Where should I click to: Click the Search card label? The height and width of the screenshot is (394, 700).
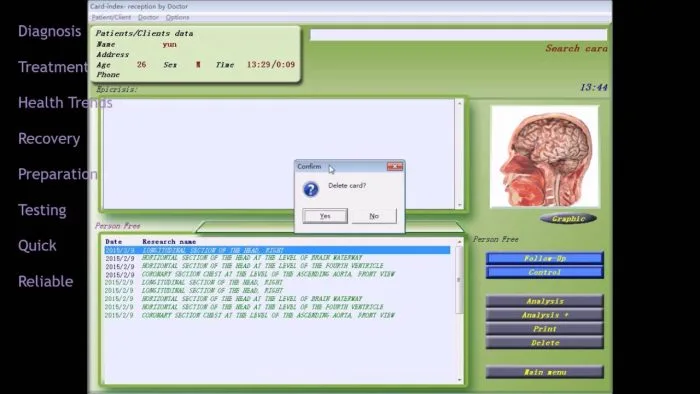576,48
